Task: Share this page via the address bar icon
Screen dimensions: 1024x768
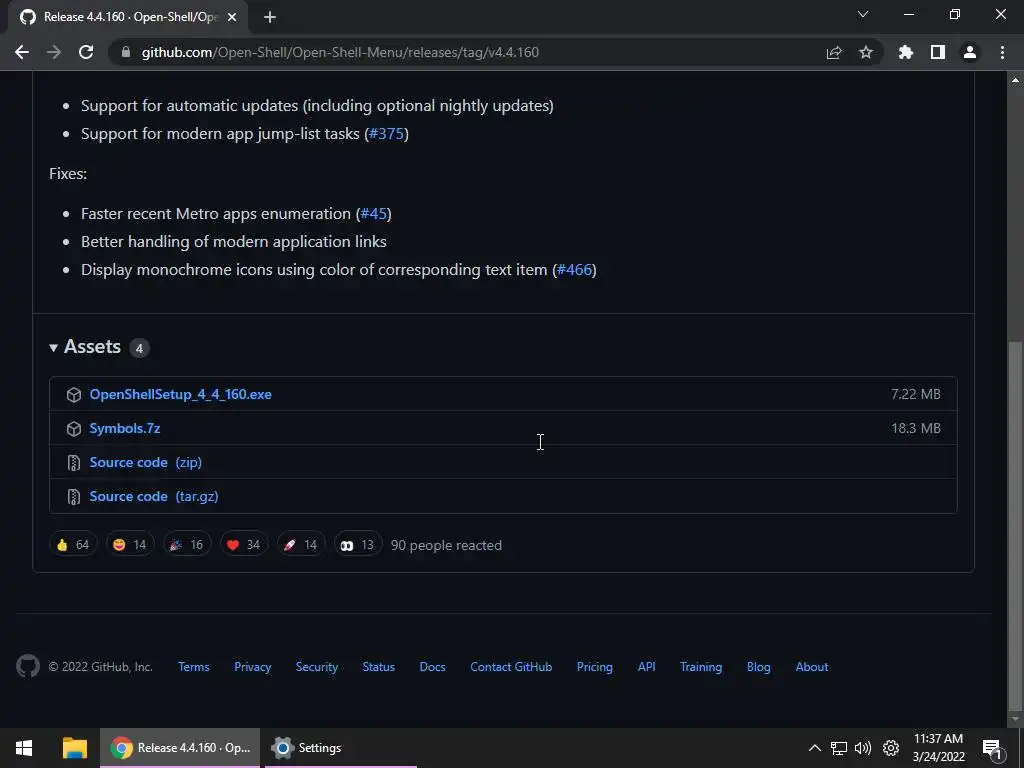Action: click(x=834, y=52)
